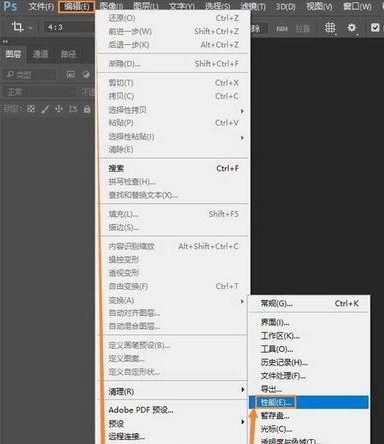Choose 清除(E) menu item
Image resolution: width=384 pixels, height=444 pixels.
[x=173, y=150]
